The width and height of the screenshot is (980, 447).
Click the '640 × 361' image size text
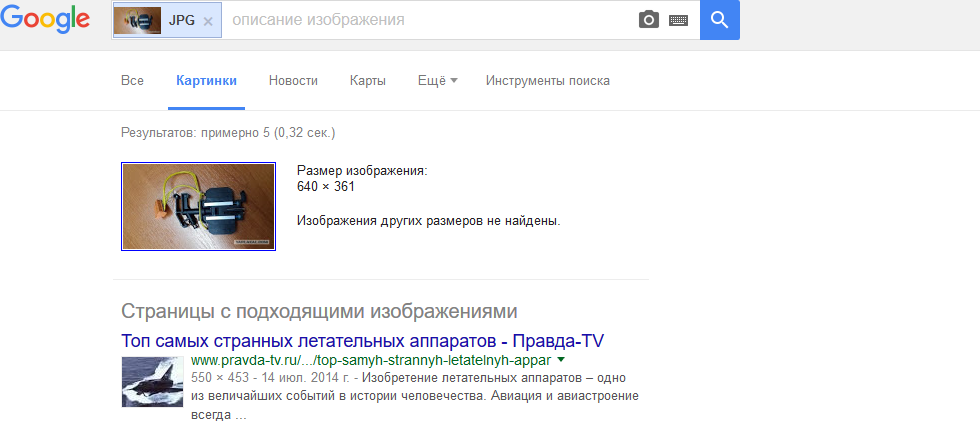(326, 186)
